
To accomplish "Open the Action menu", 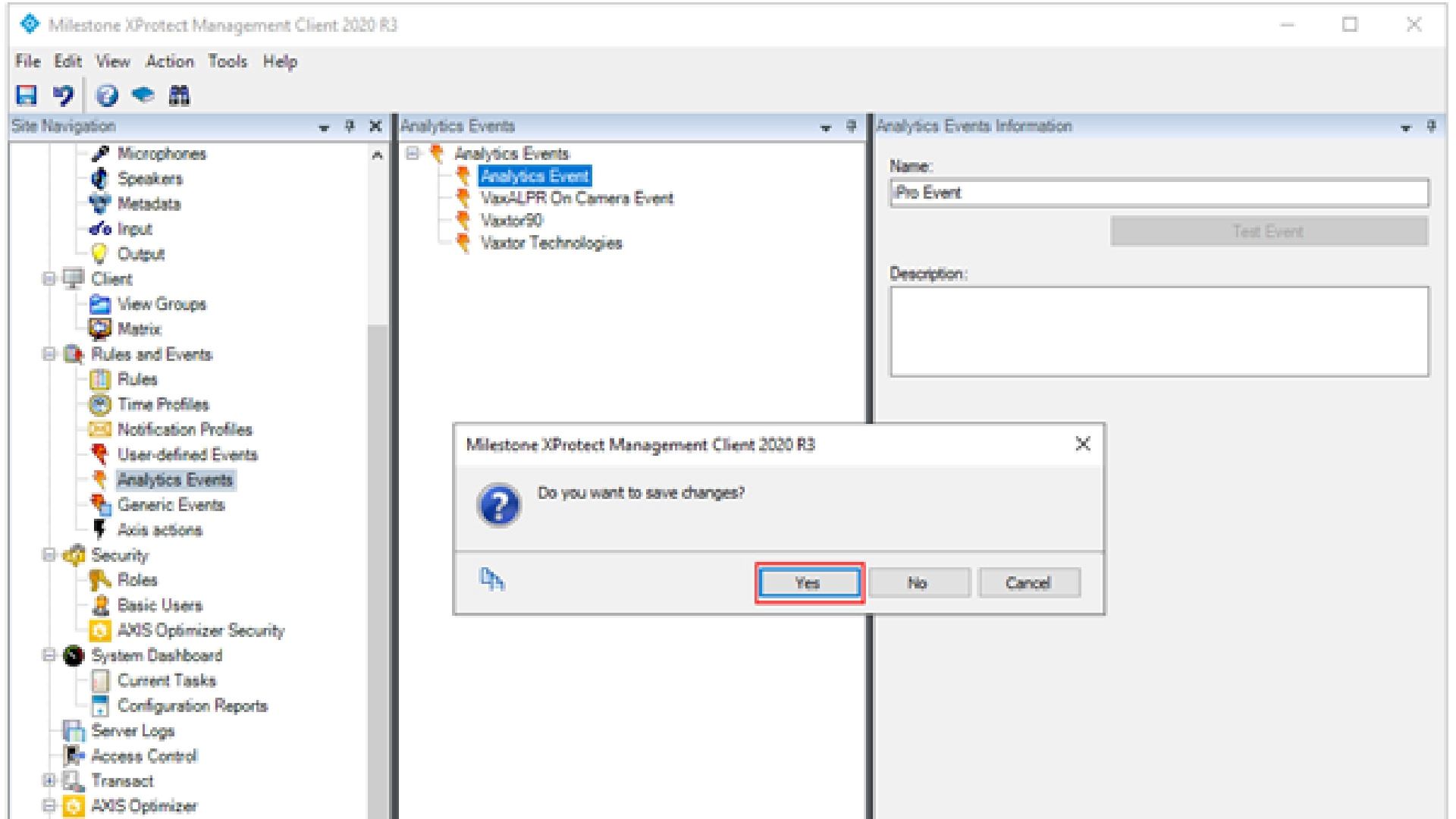I will [170, 61].
